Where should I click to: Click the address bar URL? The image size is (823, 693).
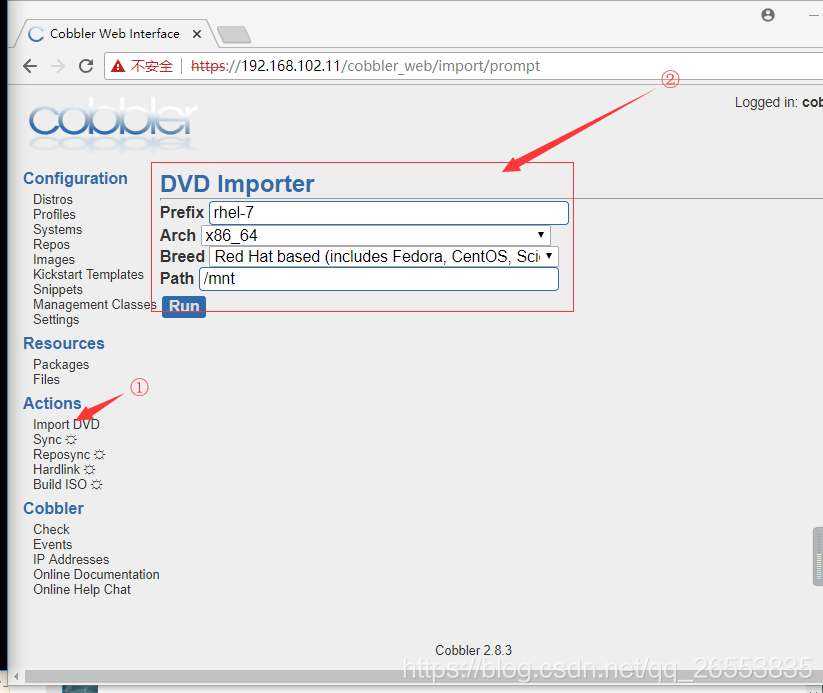365,66
